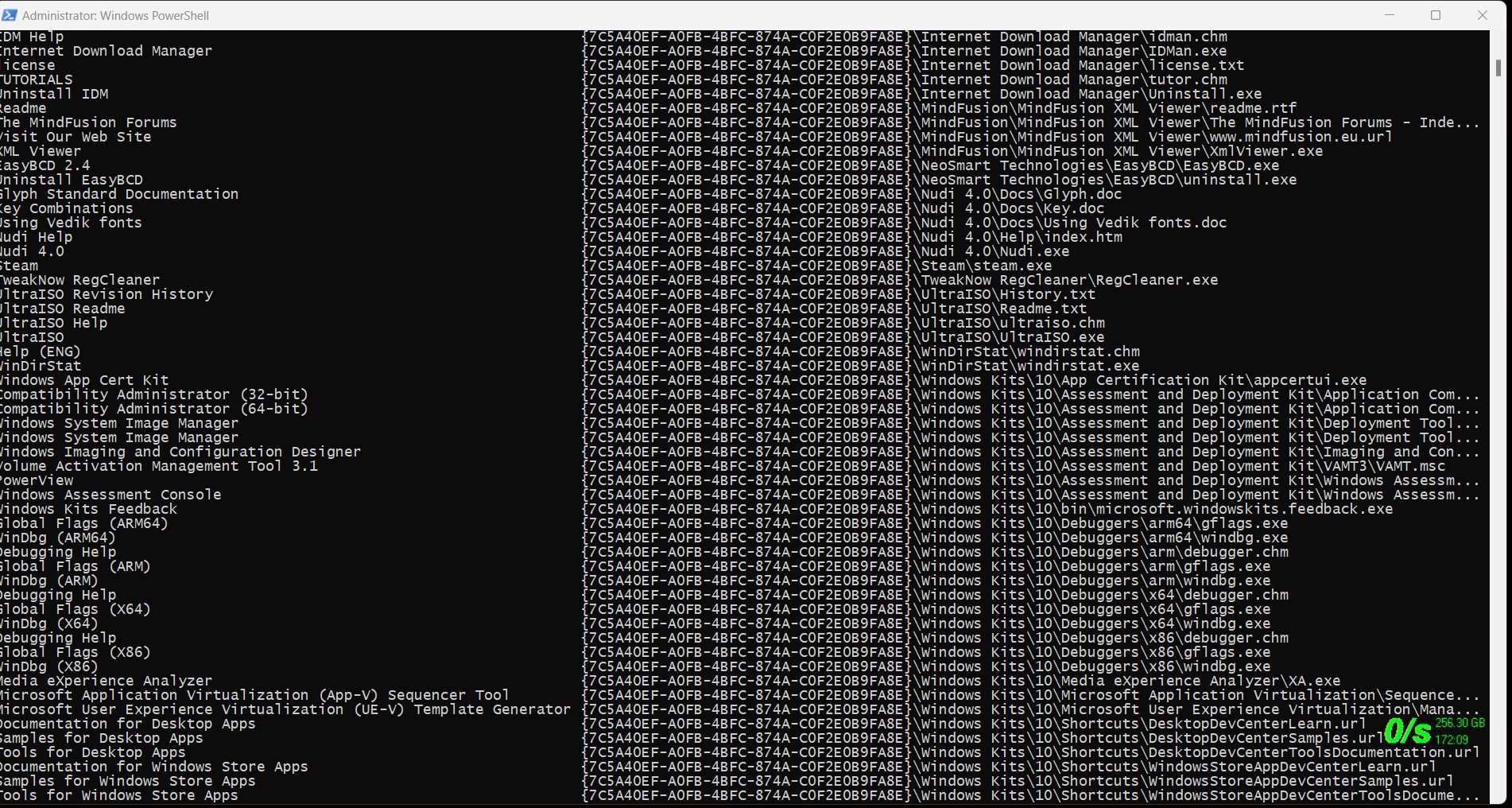Image resolution: width=1512 pixels, height=808 pixels.
Task: Maximize the PowerShell window
Action: click(x=1436, y=15)
